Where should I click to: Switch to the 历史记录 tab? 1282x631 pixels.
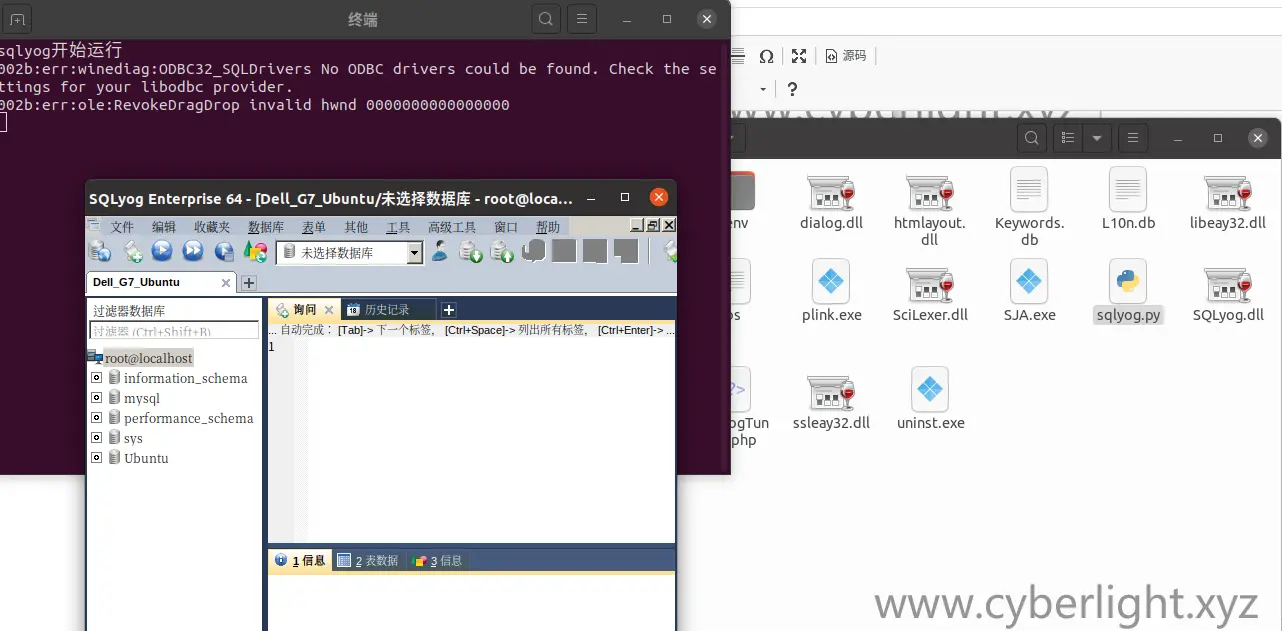coord(387,310)
